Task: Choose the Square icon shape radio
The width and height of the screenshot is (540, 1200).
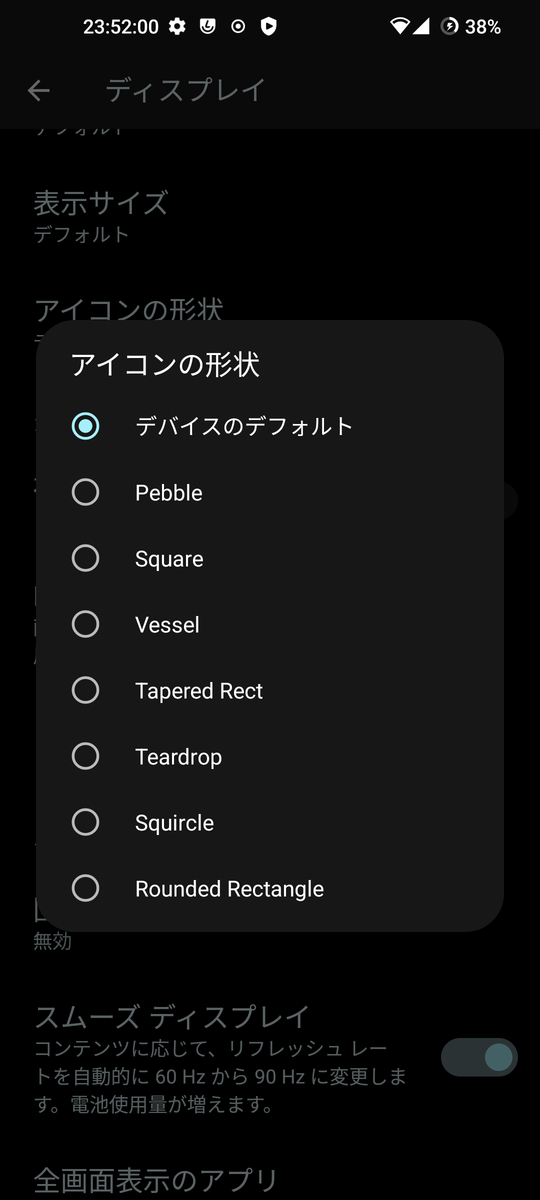Action: (86, 558)
